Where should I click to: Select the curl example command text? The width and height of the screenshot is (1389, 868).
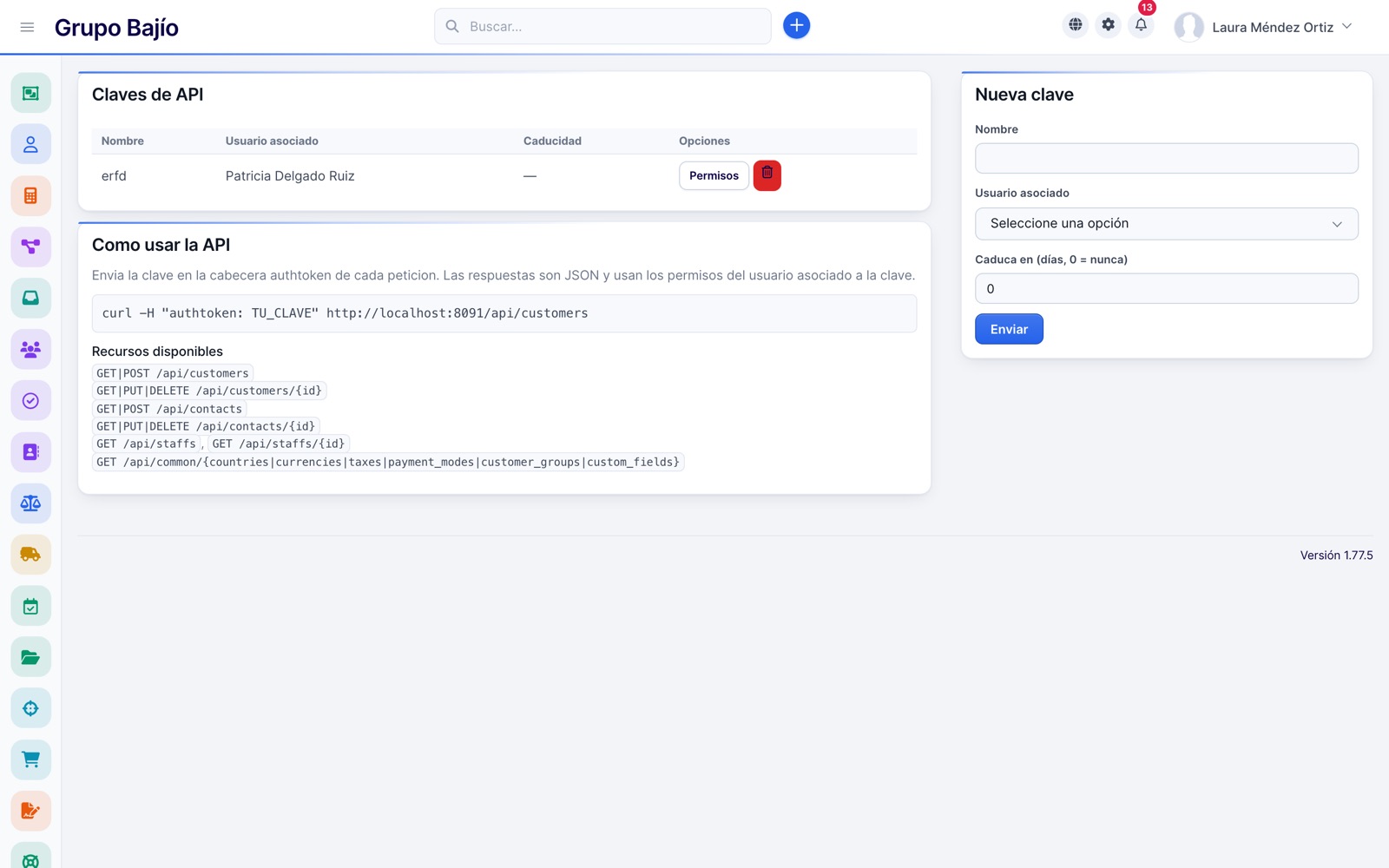tap(345, 313)
